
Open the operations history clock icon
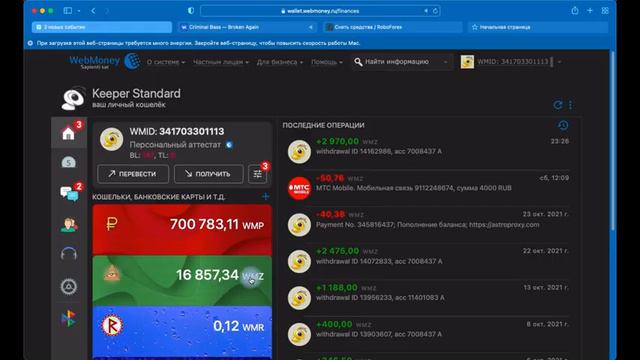pos(563,125)
